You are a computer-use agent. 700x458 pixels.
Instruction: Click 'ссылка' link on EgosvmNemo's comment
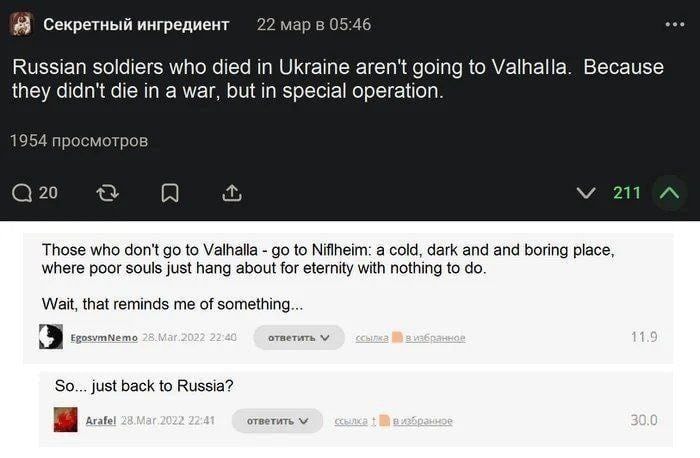click(x=372, y=338)
